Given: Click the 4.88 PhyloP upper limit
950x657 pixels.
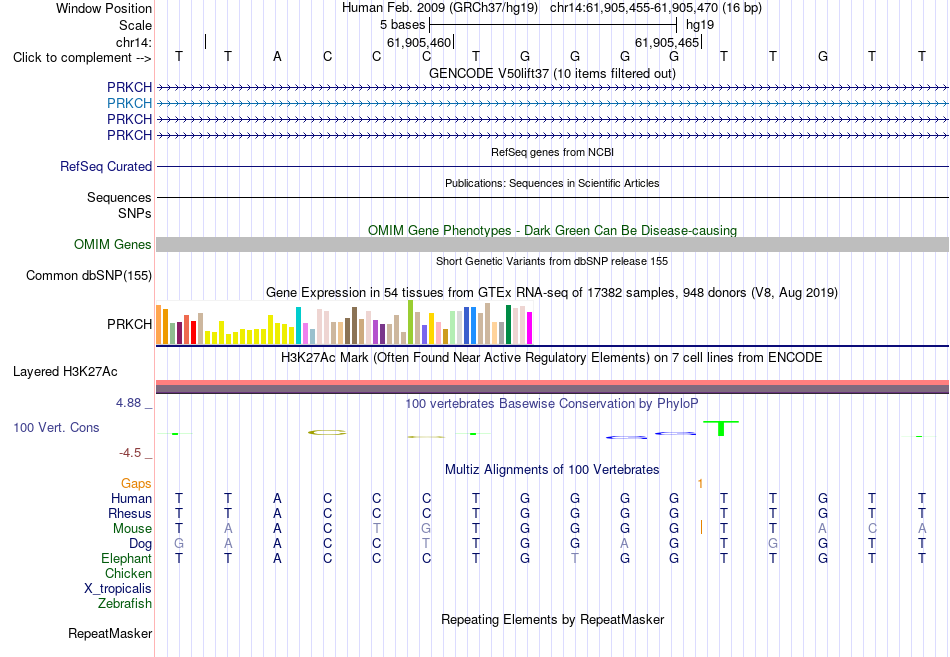Looking at the screenshot, I should tap(128, 403).
